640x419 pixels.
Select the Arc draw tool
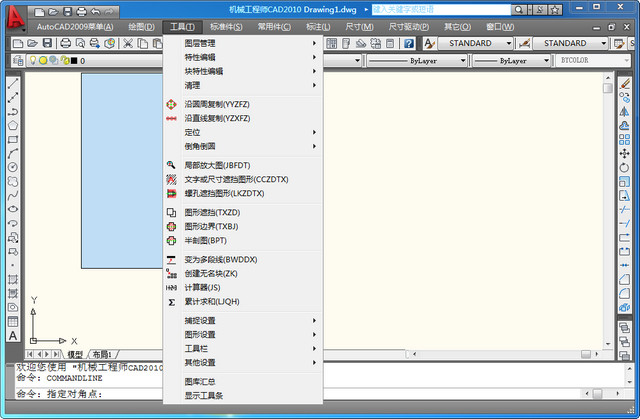(x=13, y=153)
